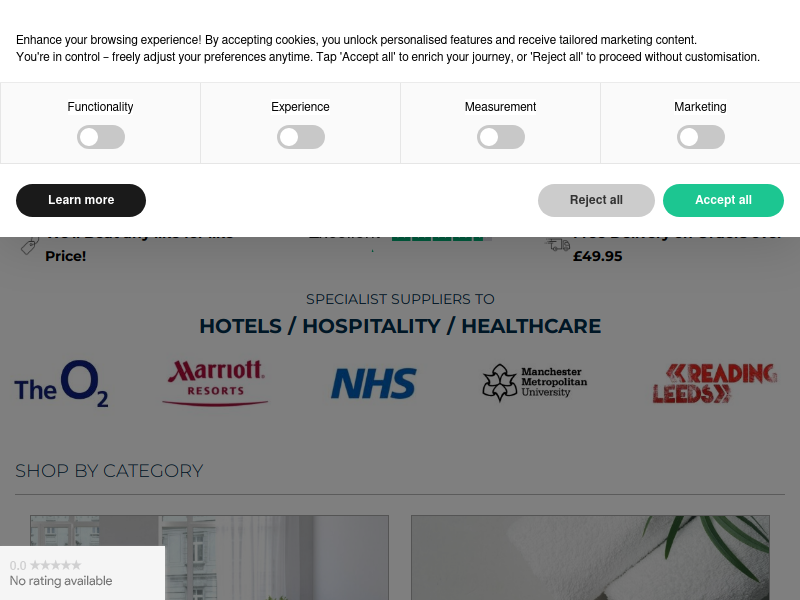Viewport: 800px width, 600px height.
Task: Click The O2 logo
Action: (x=61, y=384)
